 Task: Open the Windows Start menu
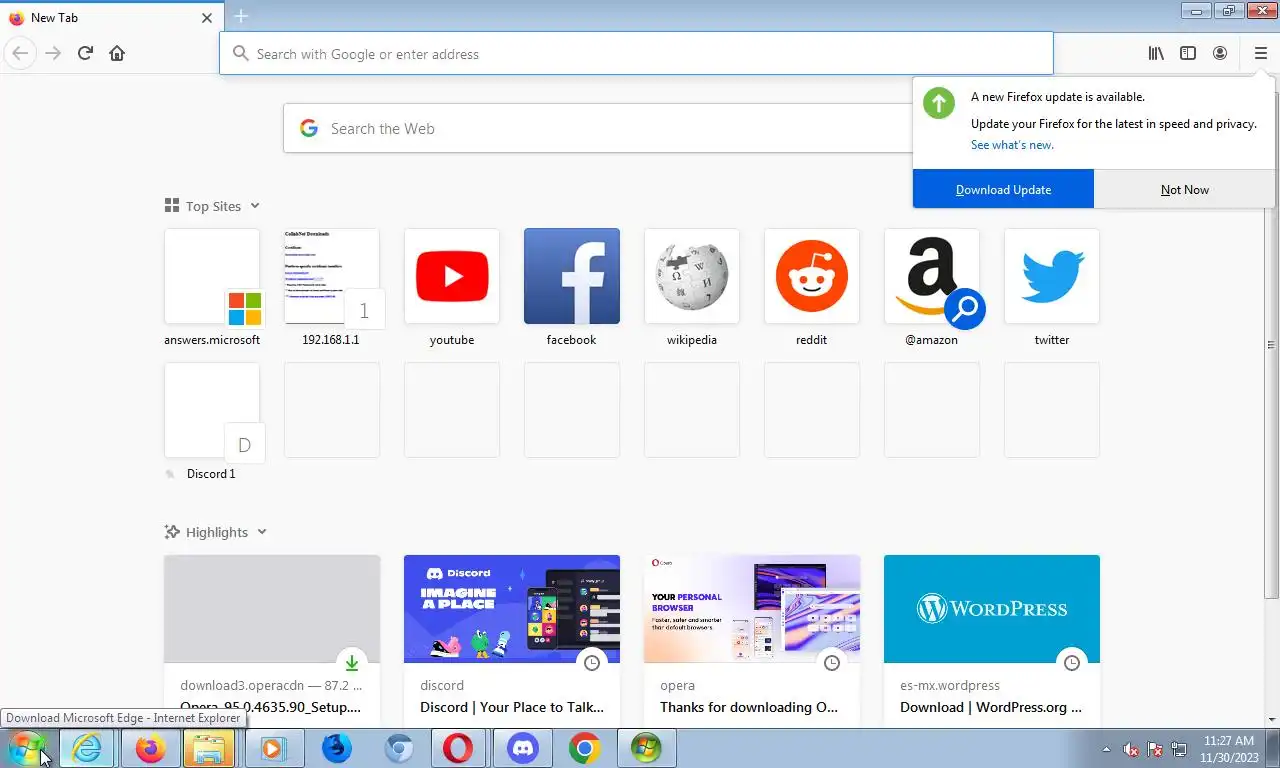(26, 747)
